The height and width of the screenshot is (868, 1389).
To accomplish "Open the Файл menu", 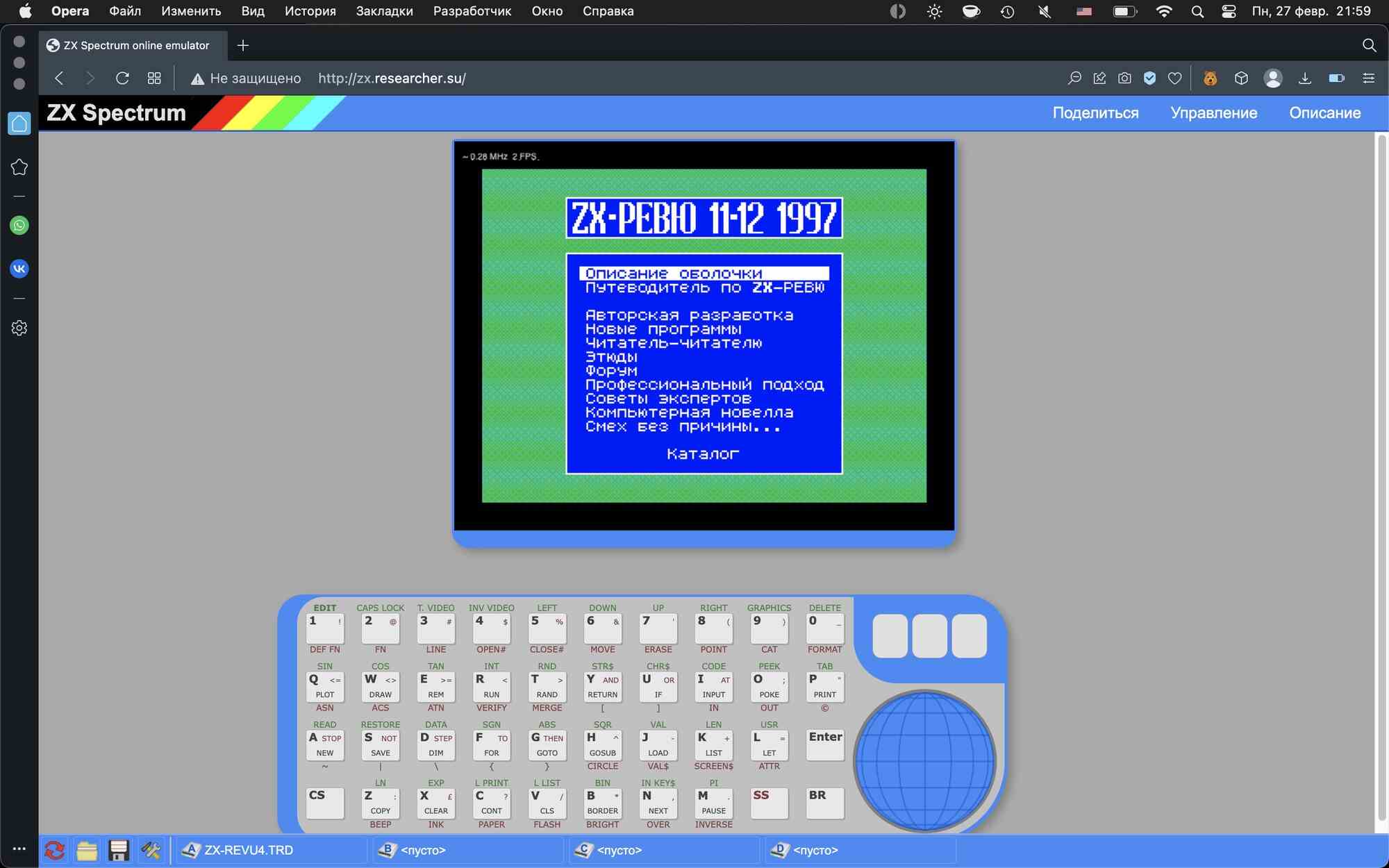I will (x=125, y=11).
